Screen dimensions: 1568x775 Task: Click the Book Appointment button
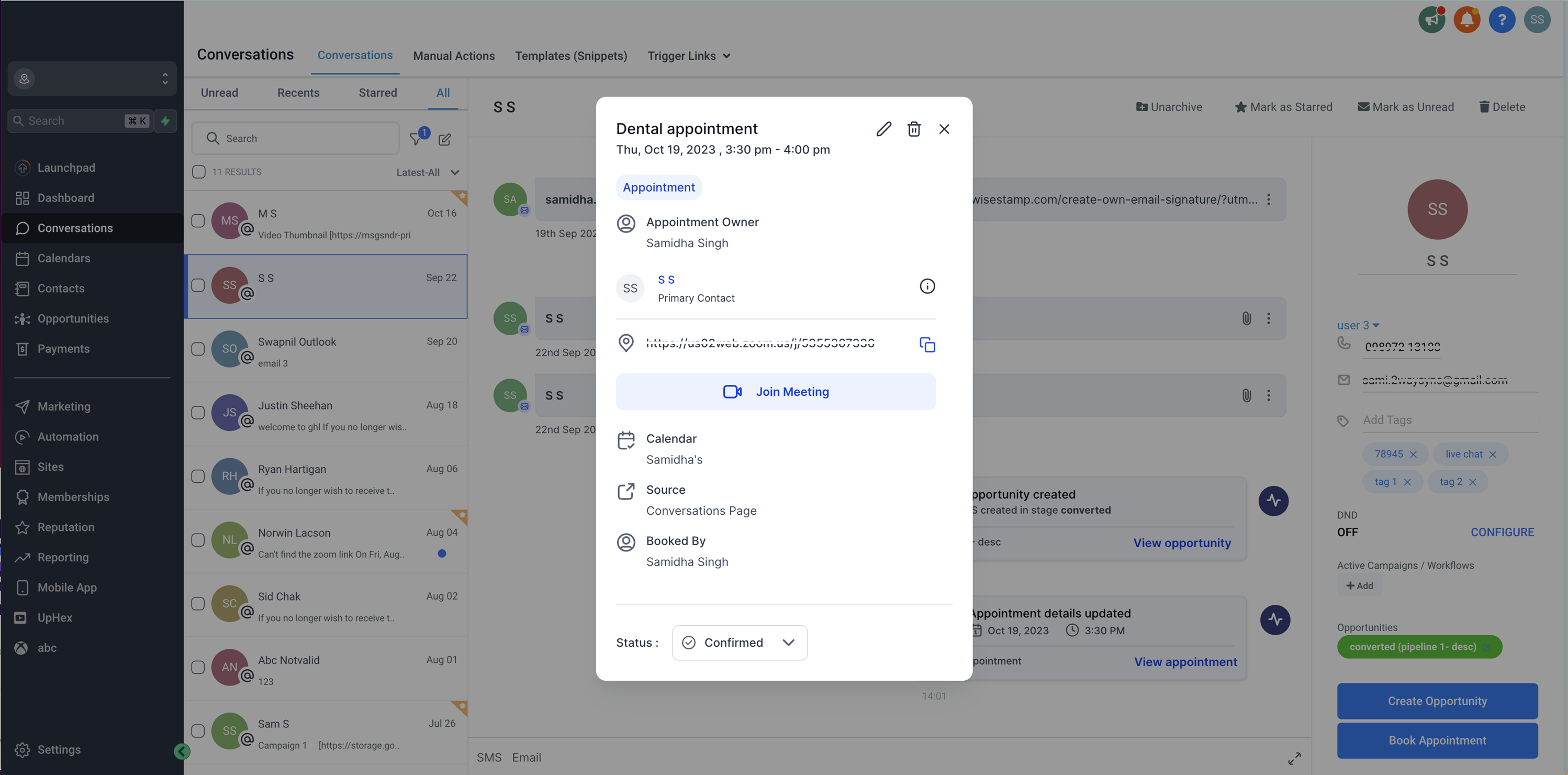tap(1438, 740)
